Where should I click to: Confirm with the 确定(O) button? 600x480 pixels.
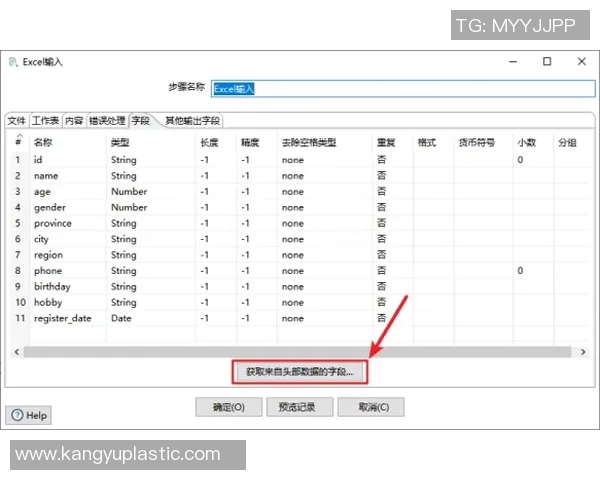click(229, 407)
